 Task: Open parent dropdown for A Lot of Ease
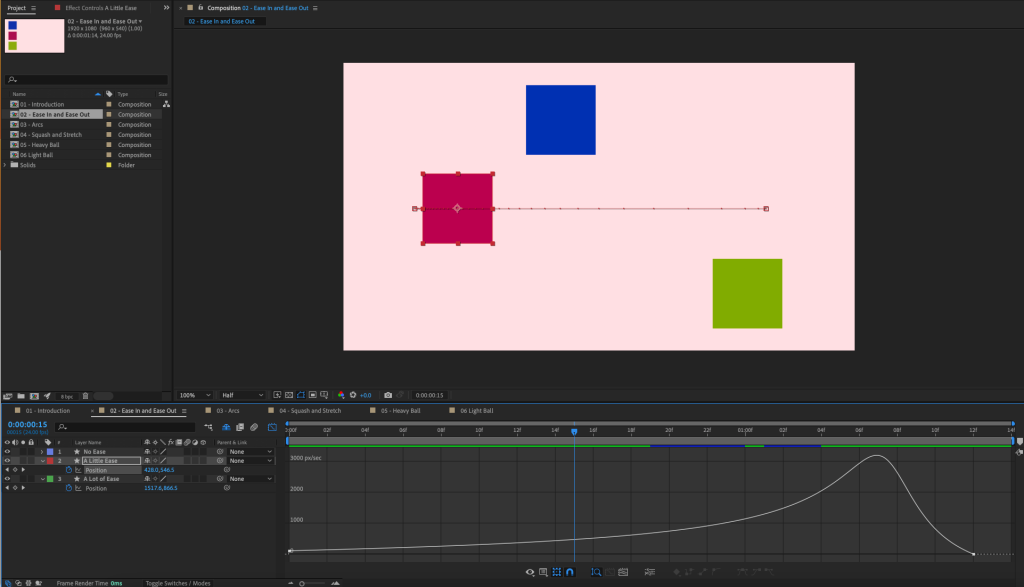251,479
